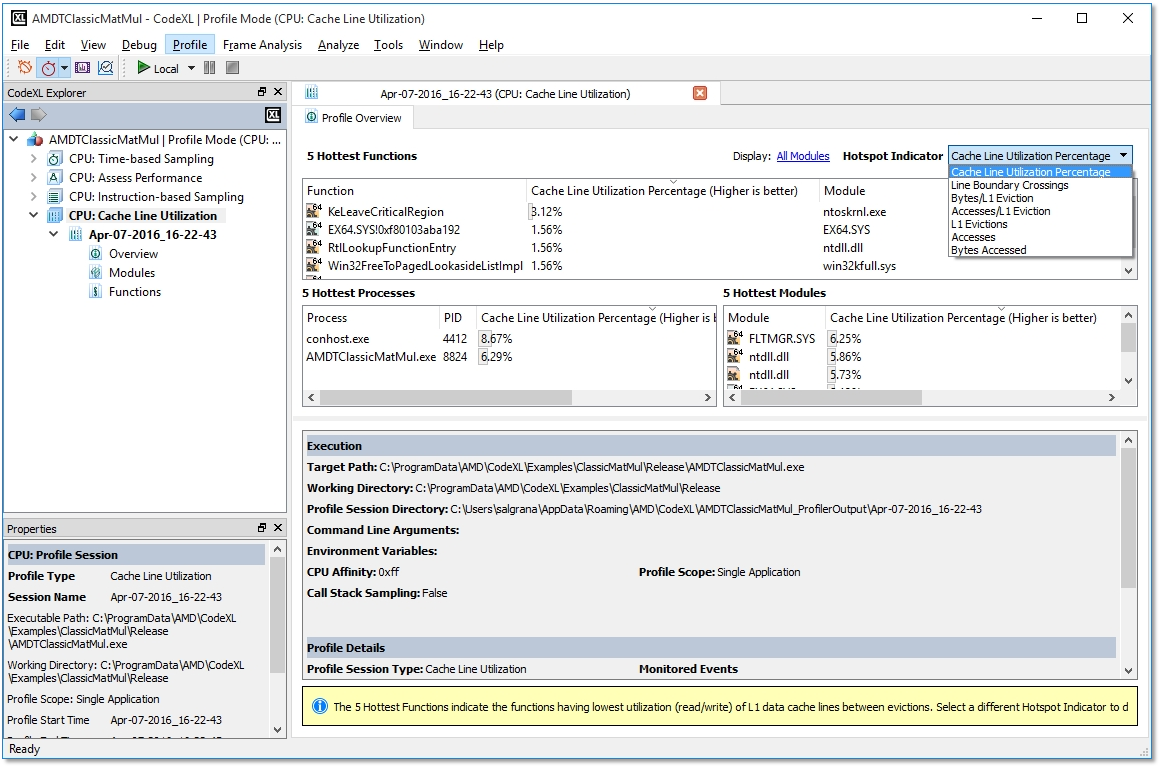Switch to Debug mode bug icon
1161x768 pixels.
pos(25,67)
